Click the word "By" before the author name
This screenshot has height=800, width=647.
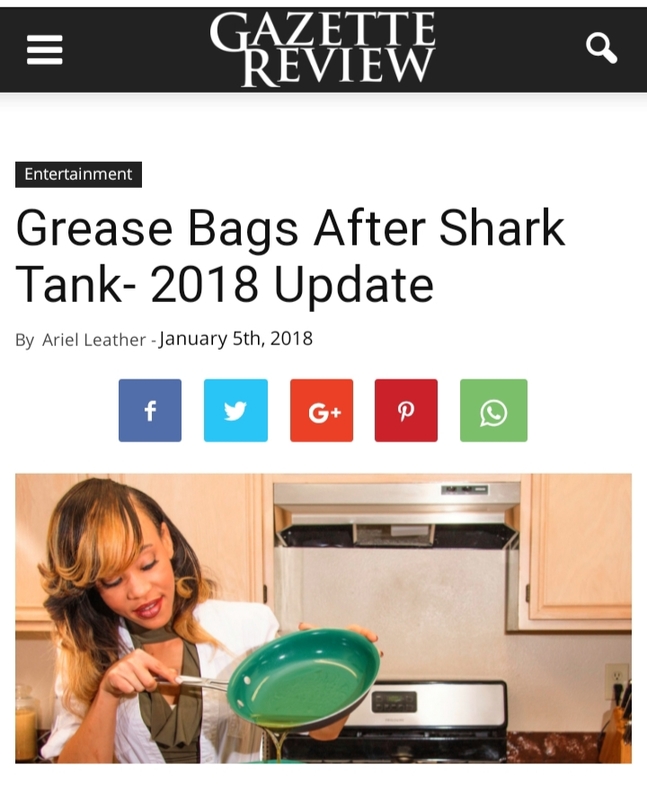(x=24, y=340)
